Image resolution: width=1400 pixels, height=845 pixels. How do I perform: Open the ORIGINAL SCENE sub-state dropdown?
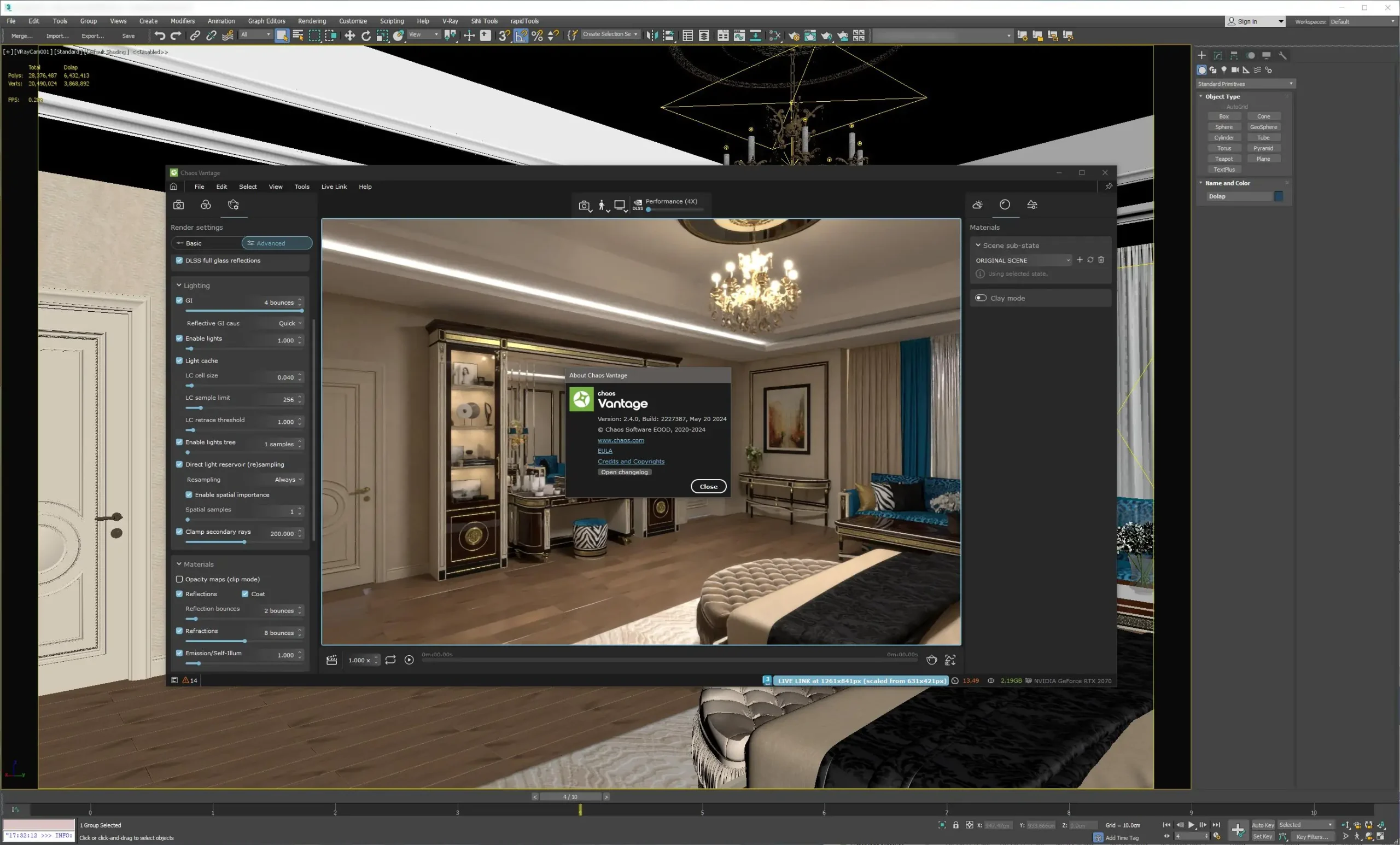pyautogui.click(x=1023, y=261)
